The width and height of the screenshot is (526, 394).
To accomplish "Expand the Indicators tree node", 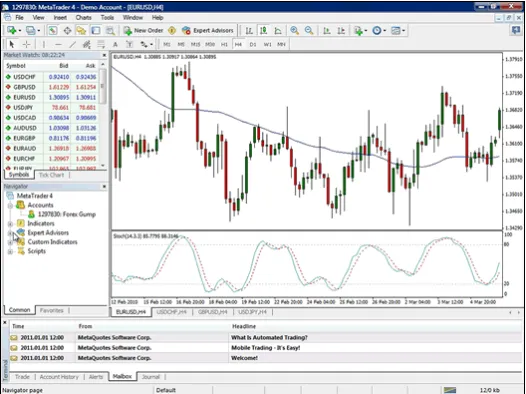I will pyautogui.click(x=10, y=224).
